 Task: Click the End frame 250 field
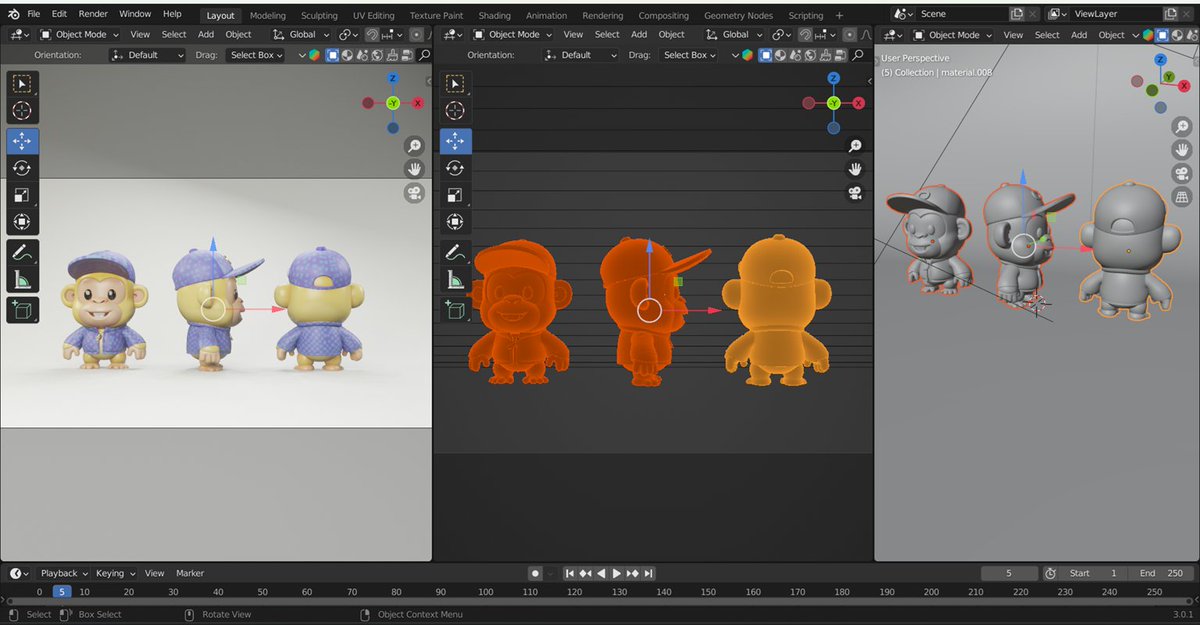(x=1162, y=573)
